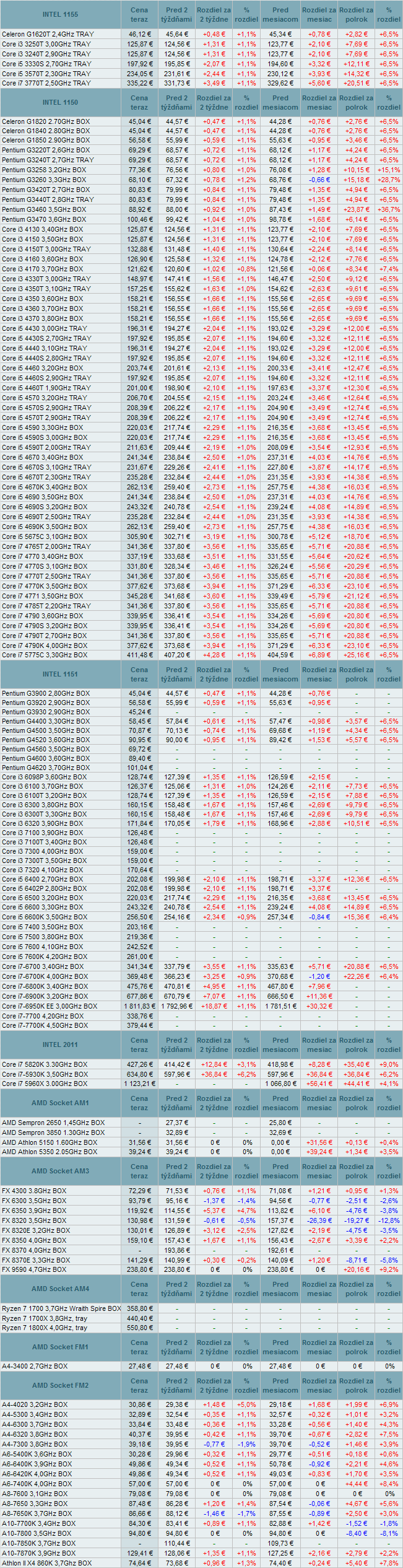Select 'Core i5 6600K 3,50GHz BOX' product name

click(45, 917)
